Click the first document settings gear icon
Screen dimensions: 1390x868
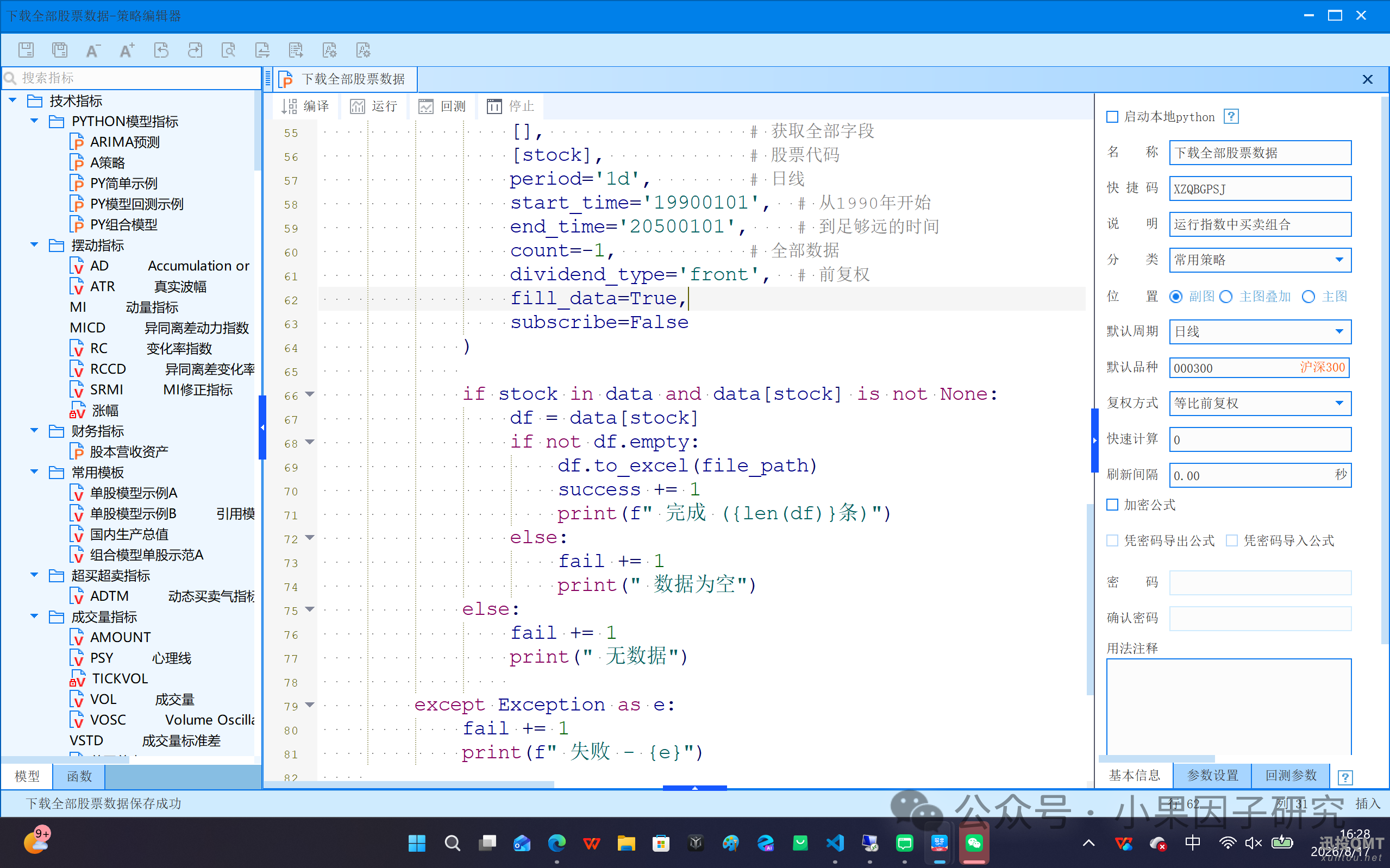[x=330, y=50]
